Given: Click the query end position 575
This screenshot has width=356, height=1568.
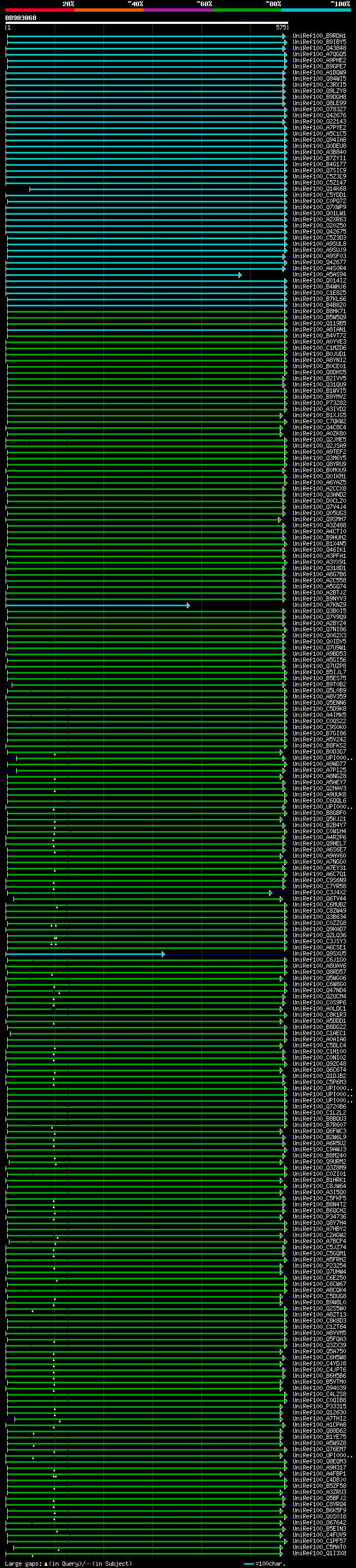Looking at the screenshot, I should click(x=280, y=27).
